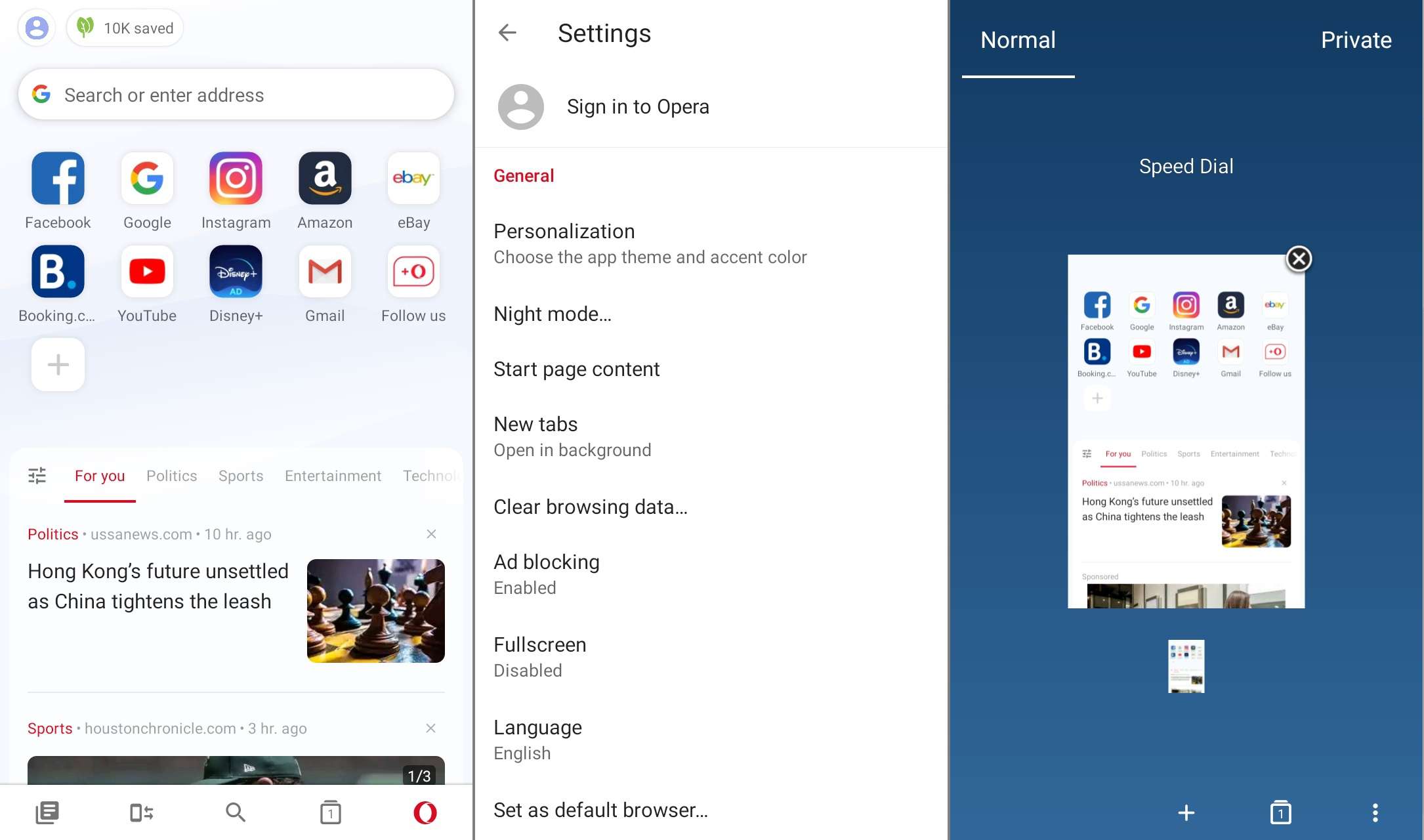Open the chess pieces article thumbnail
This screenshot has height=840, width=1424.
376,610
